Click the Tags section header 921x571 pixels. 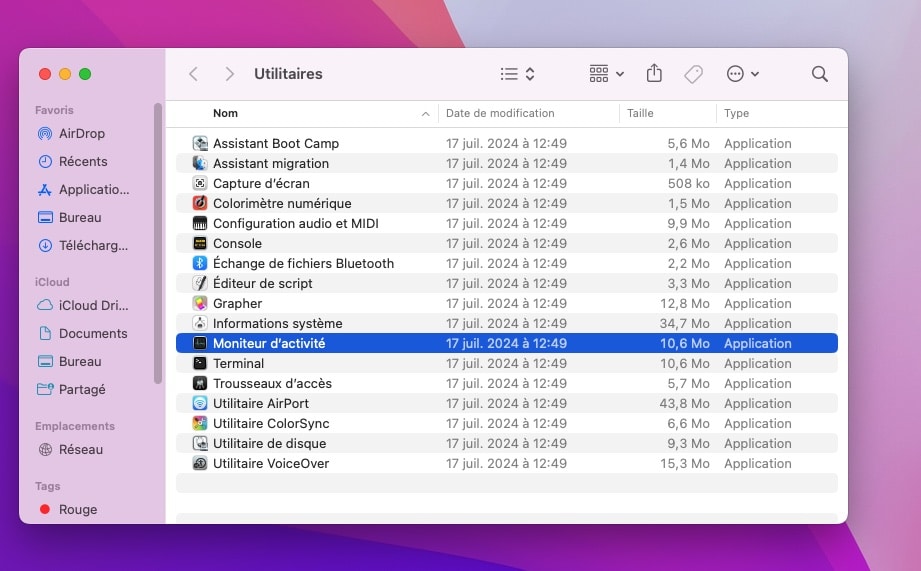pyautogui.click(x=48, y=486)
